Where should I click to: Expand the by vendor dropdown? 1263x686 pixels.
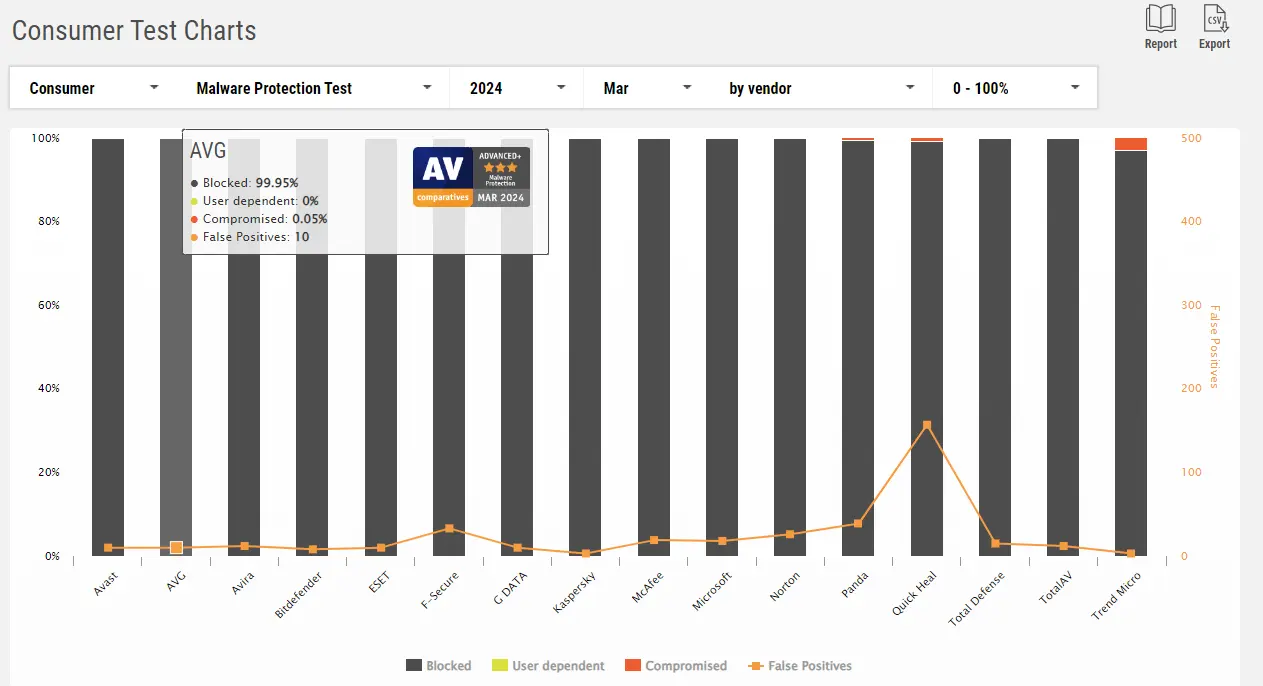coord(821,88)
